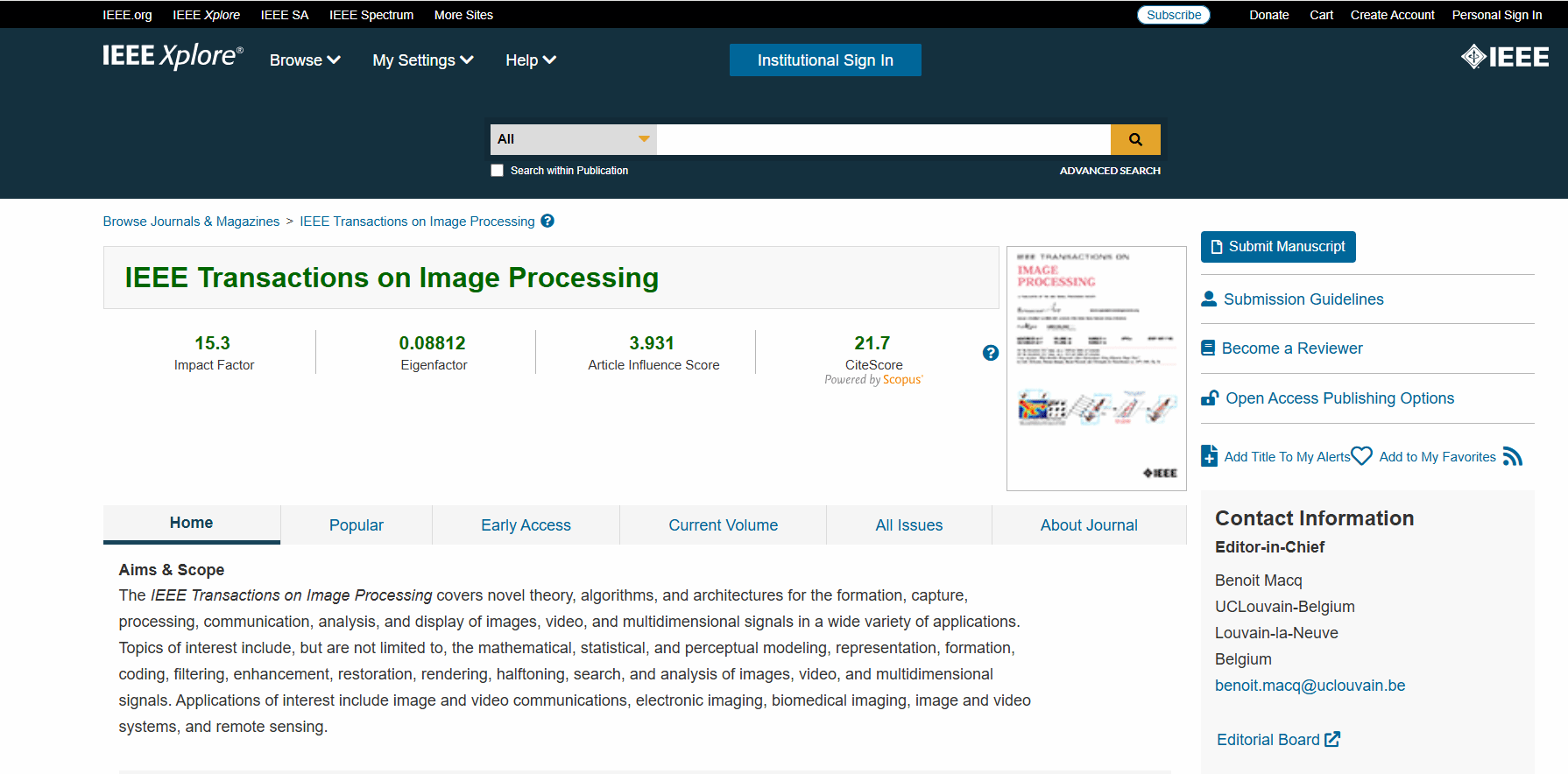This screenshot has height=774, width=1568.
Task: Expand the Browse menu
Action: click(305, 60)
